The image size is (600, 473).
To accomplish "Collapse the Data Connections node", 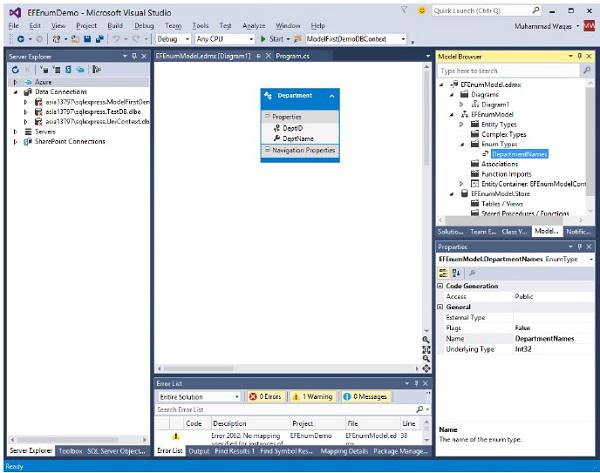I will click(x=15, y=92).
